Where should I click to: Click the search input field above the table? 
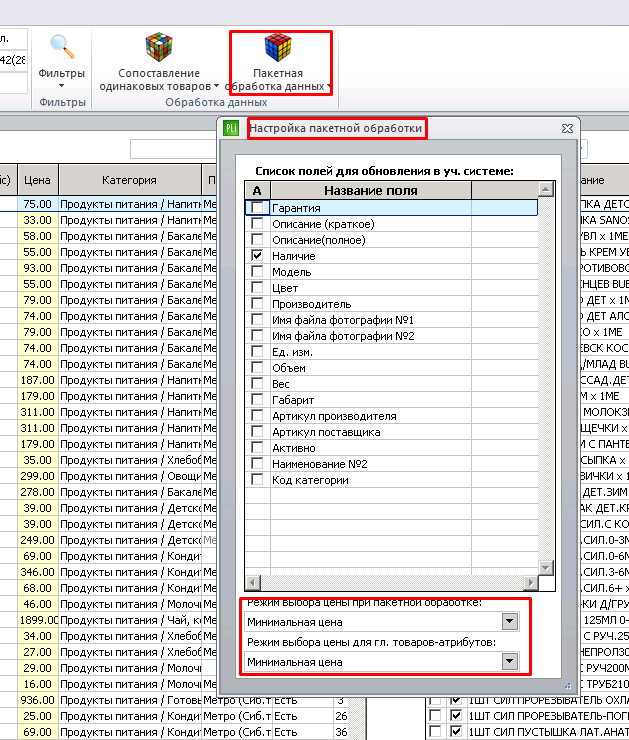tap(173, 149)
